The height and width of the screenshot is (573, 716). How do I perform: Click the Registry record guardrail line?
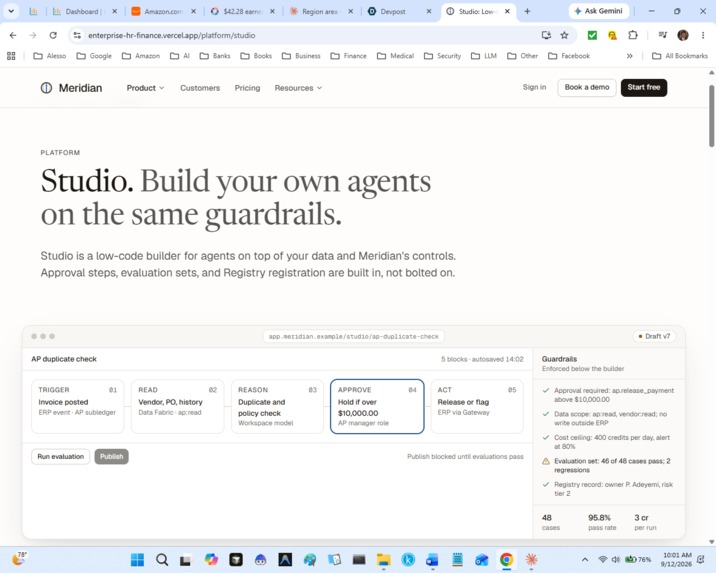click(608, 489)
